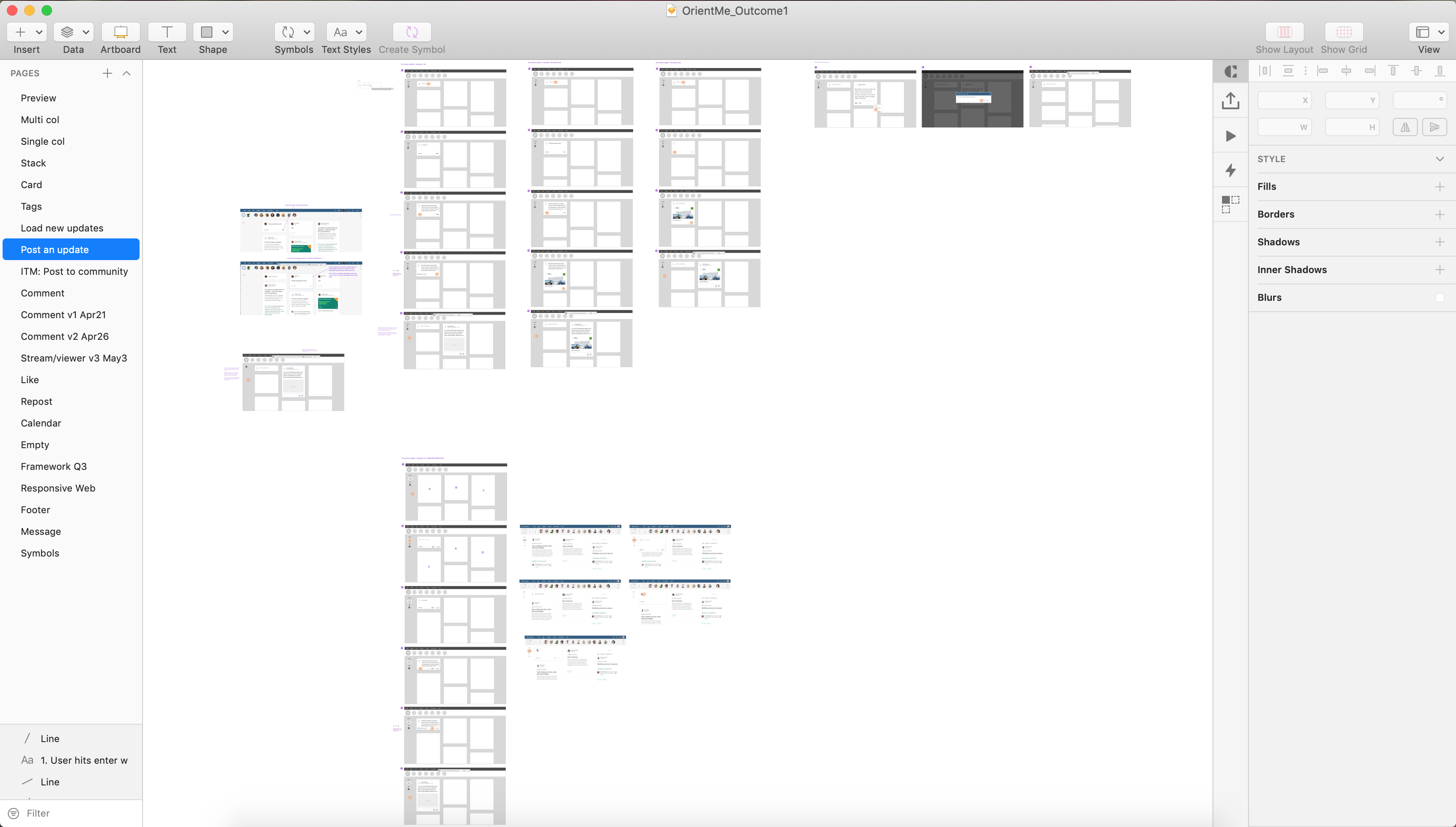The image size is (1456, 827).
Task: Click the flip horizontally button
Action: point(1404,127)
